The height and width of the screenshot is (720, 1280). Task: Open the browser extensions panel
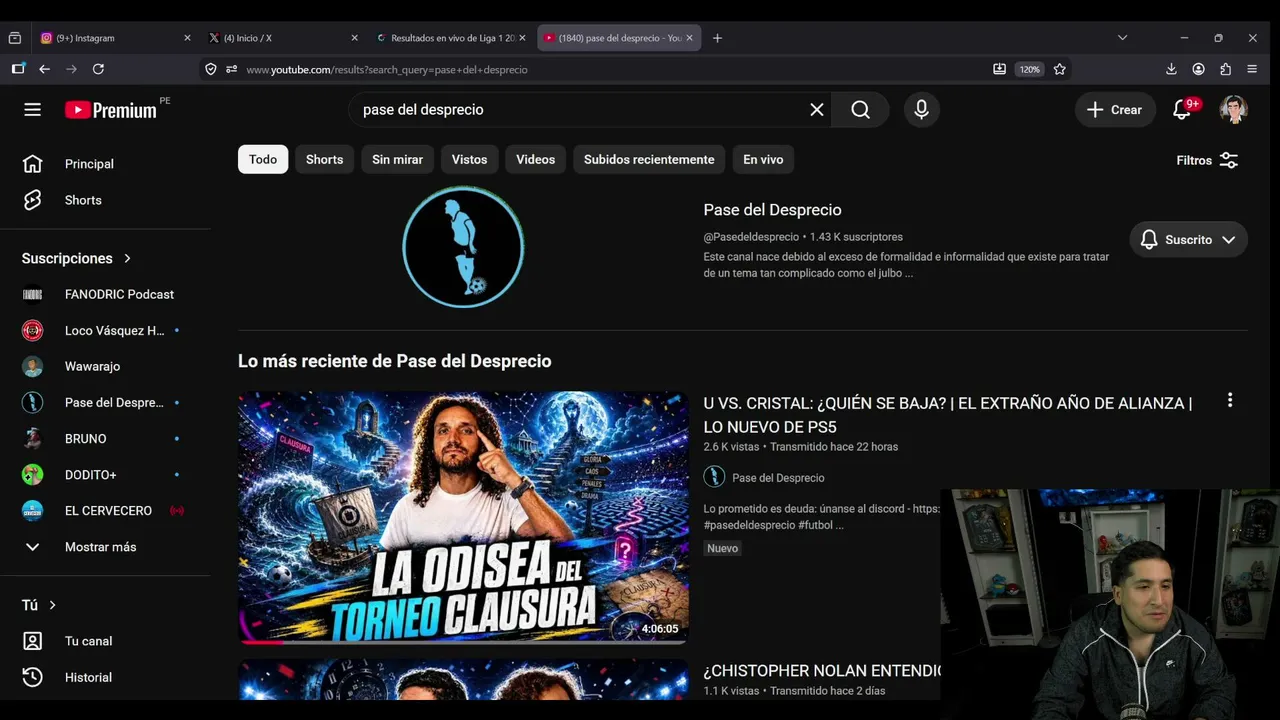(x=1225, y=69)
